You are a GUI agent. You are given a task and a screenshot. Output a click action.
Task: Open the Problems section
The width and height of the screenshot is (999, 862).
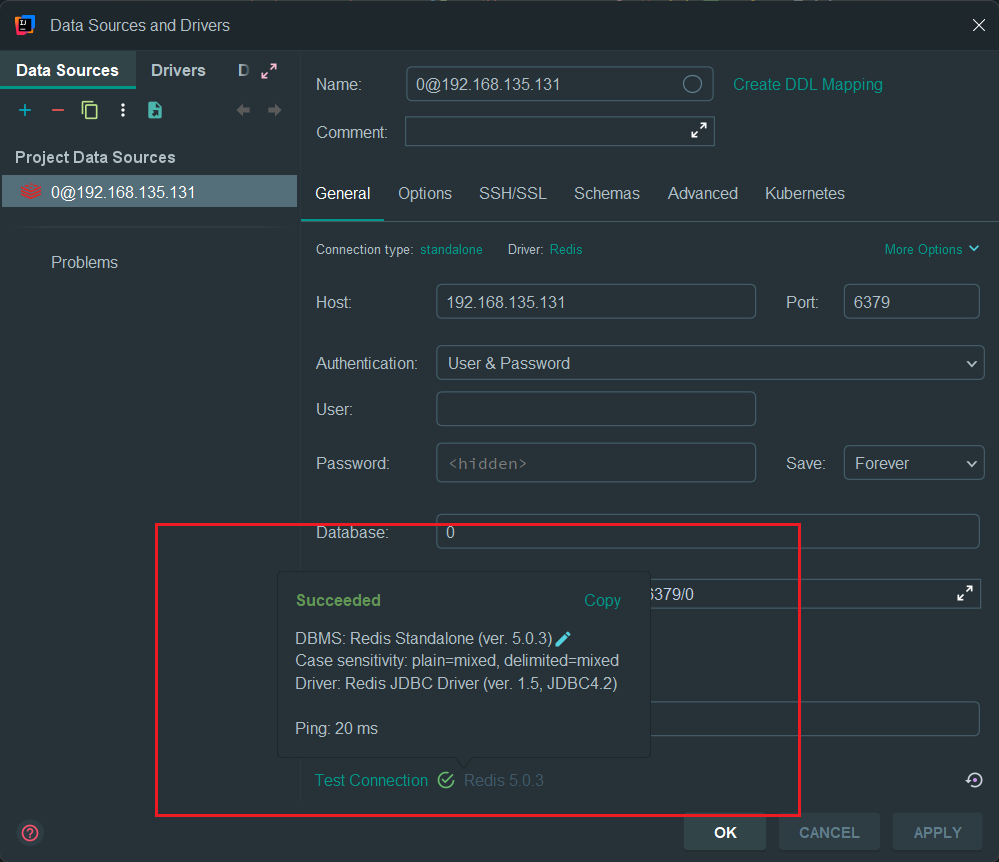85,262
